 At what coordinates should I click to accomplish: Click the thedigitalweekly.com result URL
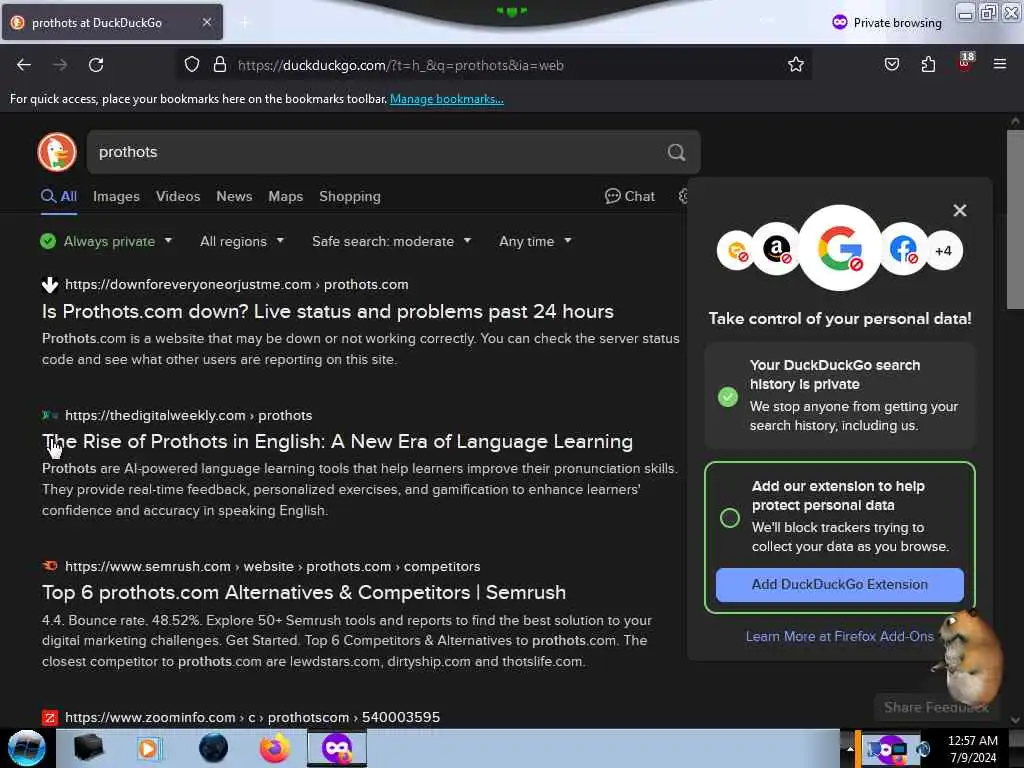[188, 415]
